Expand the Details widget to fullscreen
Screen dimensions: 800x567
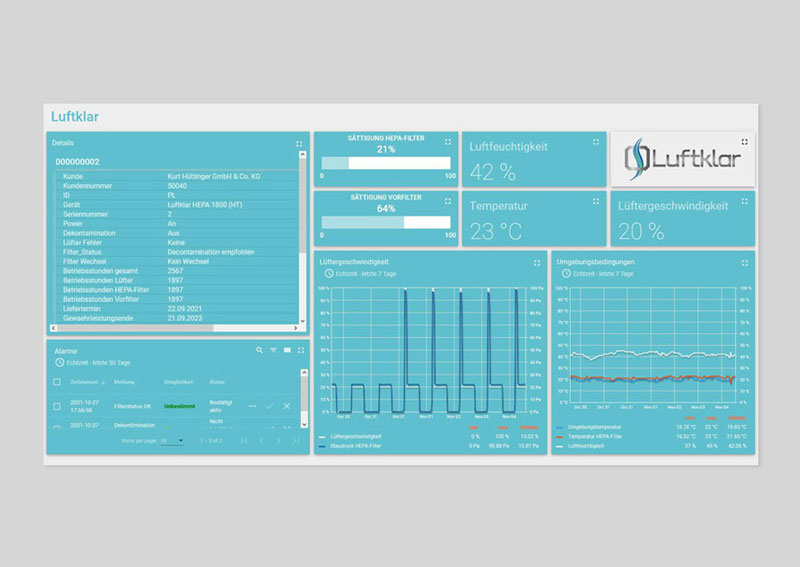click(x=299, y=144)
